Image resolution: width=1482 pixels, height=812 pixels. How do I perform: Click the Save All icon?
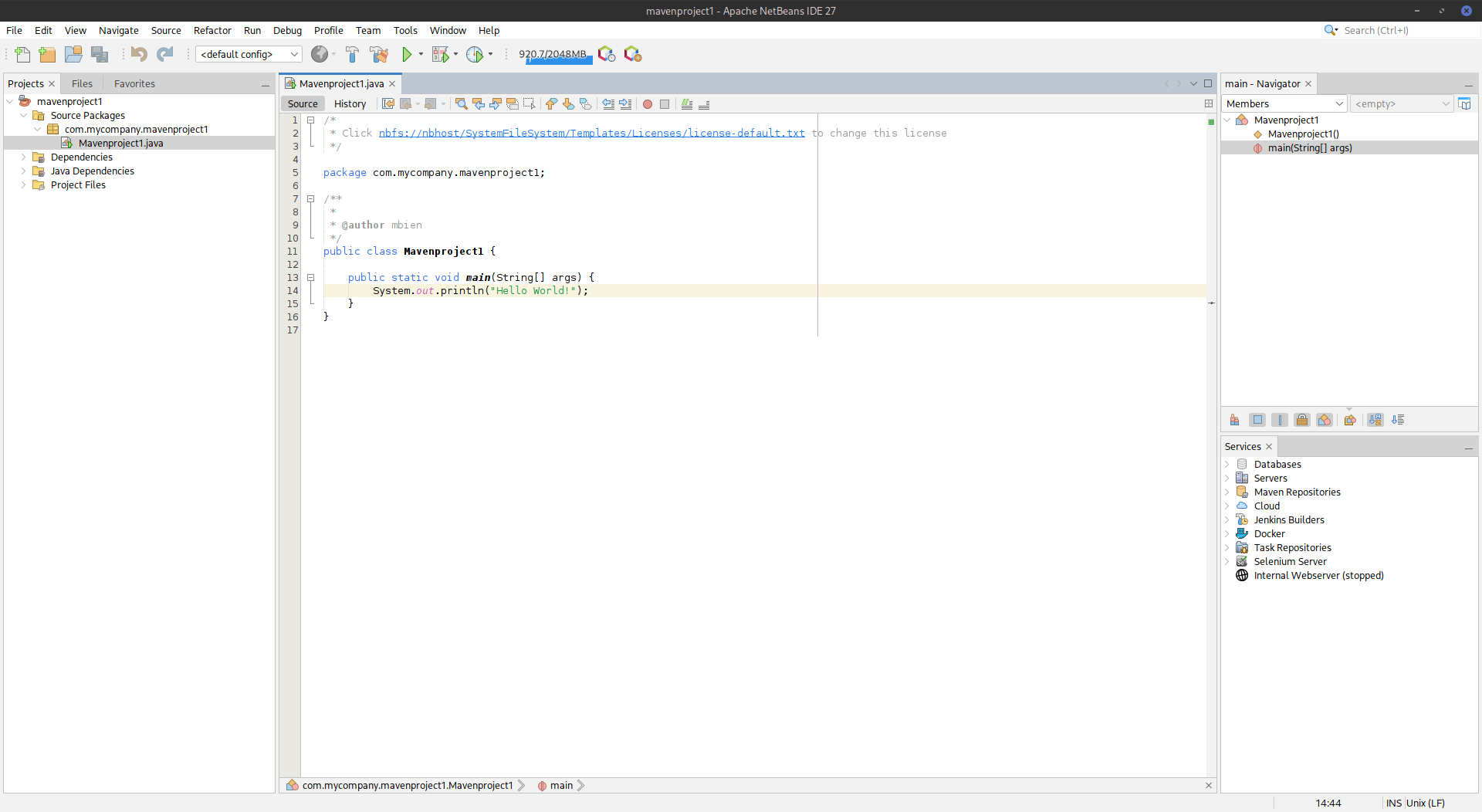pyautogui.click(x=100, y=54)
